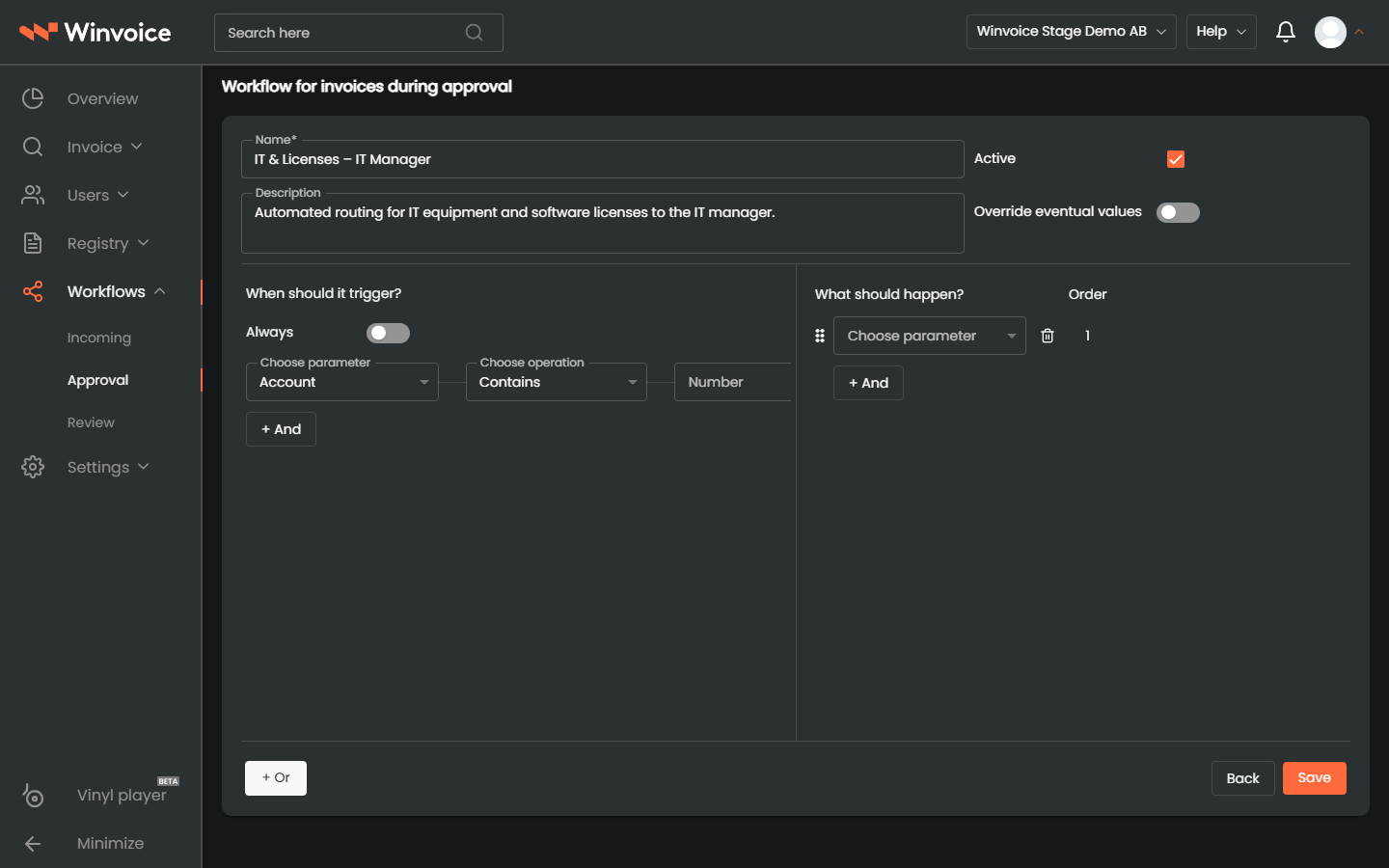Expand the Registry sidebar chevron
Viewport: 1389px width, 868px height.
click(x=143, y=243)
